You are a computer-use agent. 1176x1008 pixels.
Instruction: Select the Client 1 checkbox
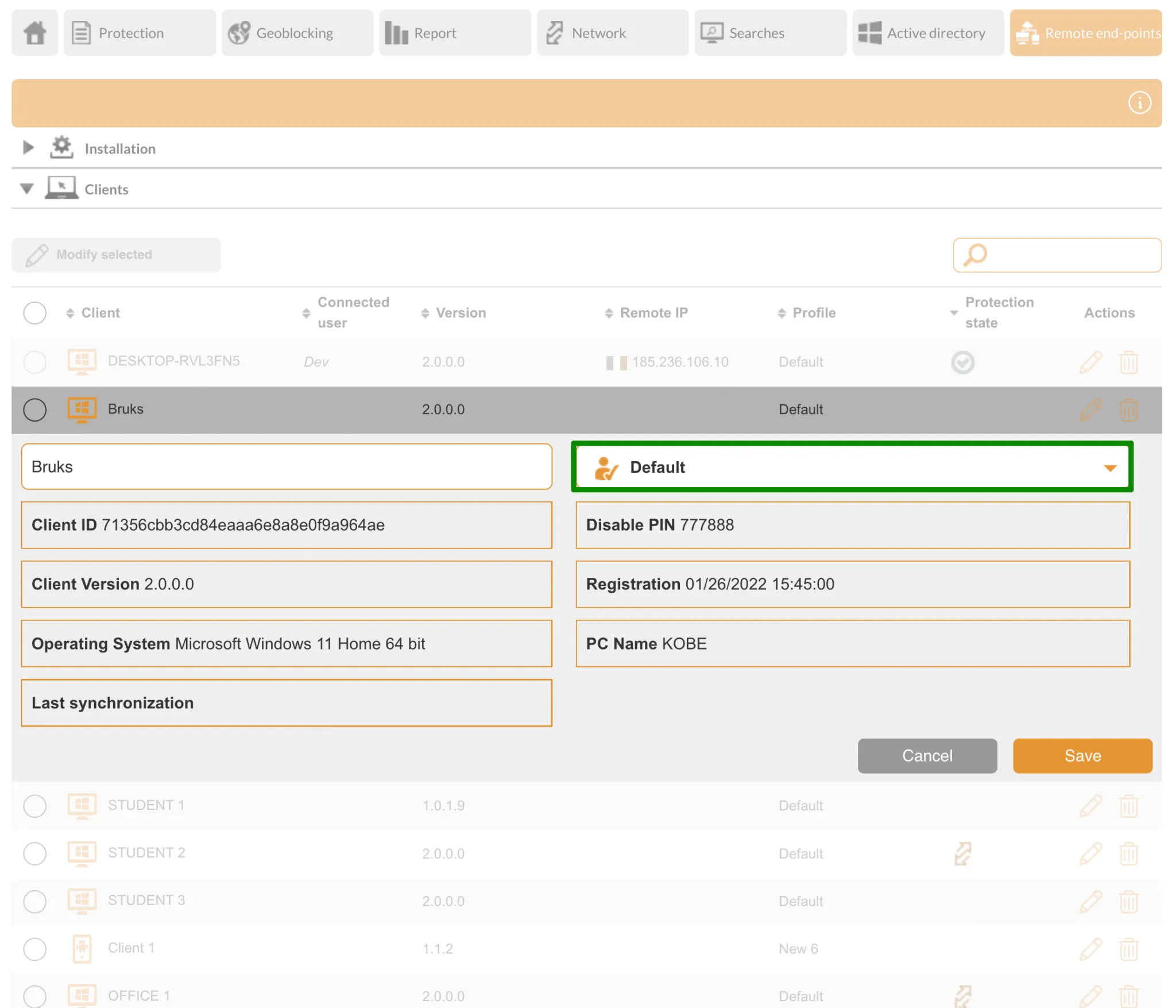coord(34,949)
